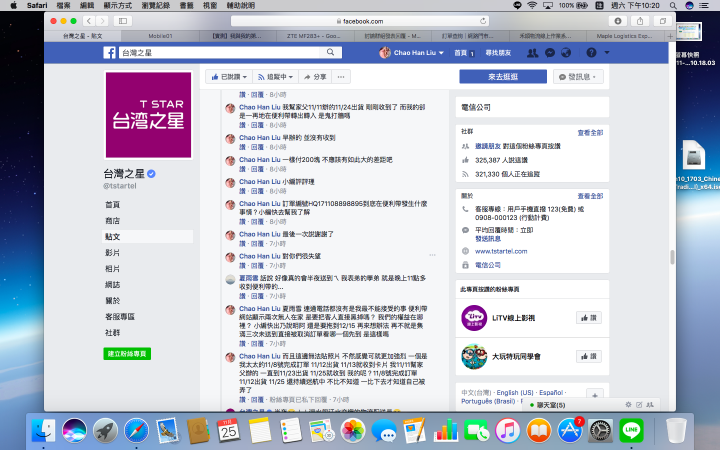Open Messenger icon in Facebook header

pos(550,53)
